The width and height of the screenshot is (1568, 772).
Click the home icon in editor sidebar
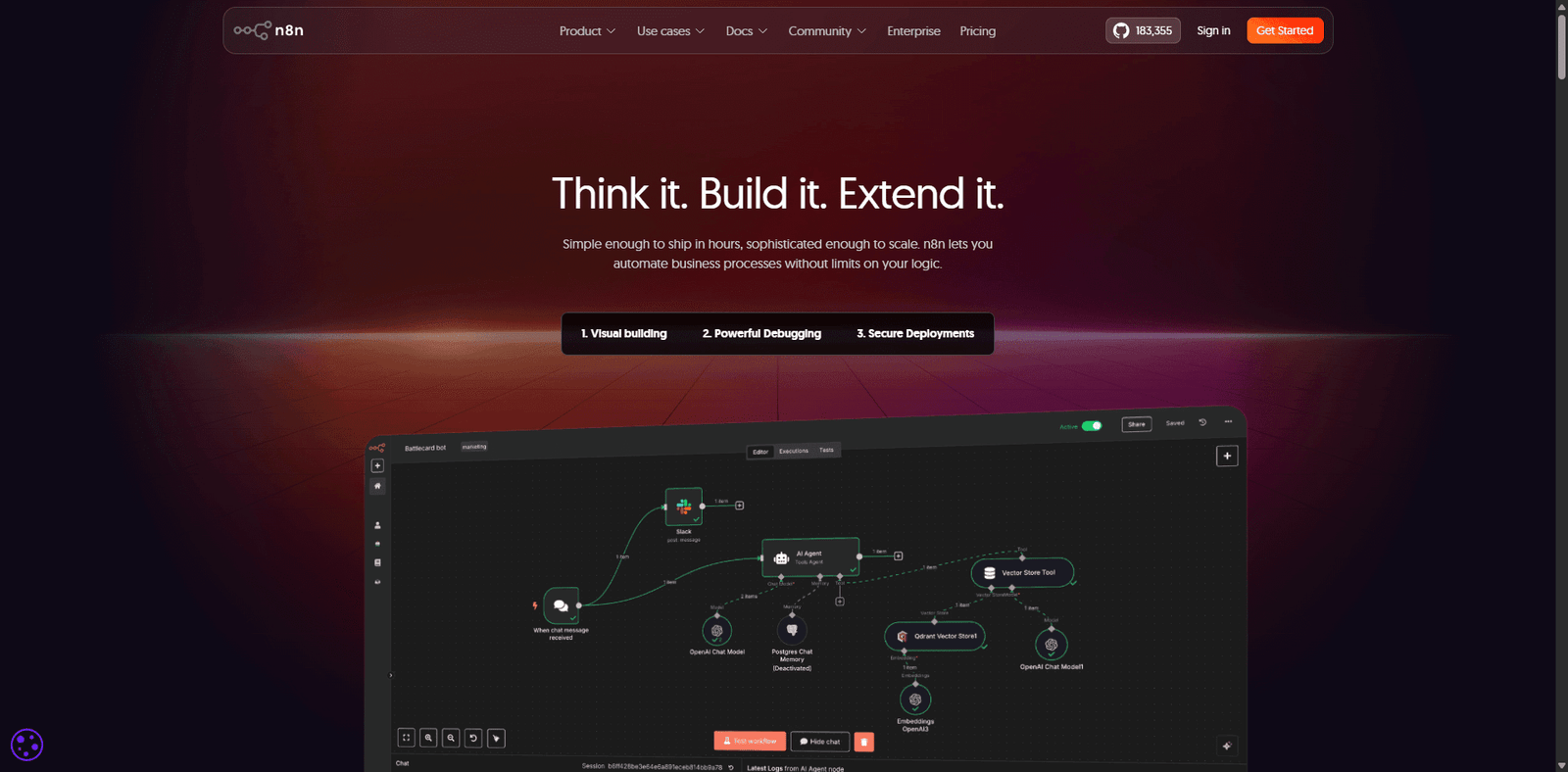tap(377, 486)
